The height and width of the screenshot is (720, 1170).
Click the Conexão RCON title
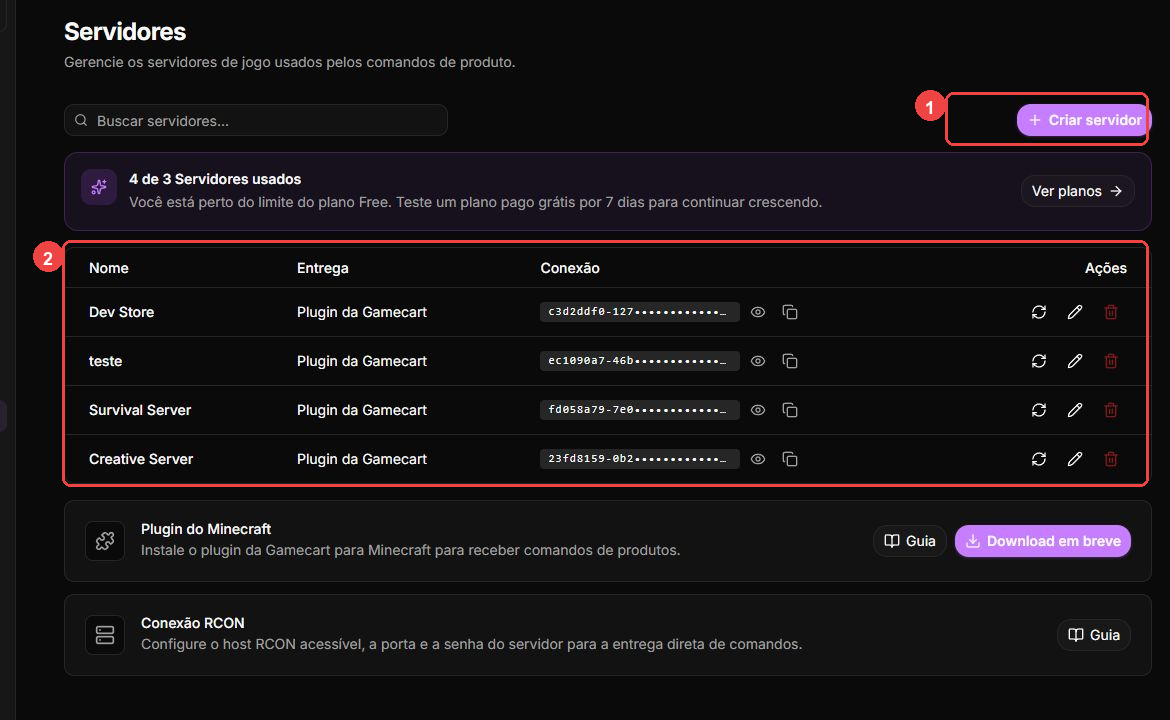click(x=193, y=623)
